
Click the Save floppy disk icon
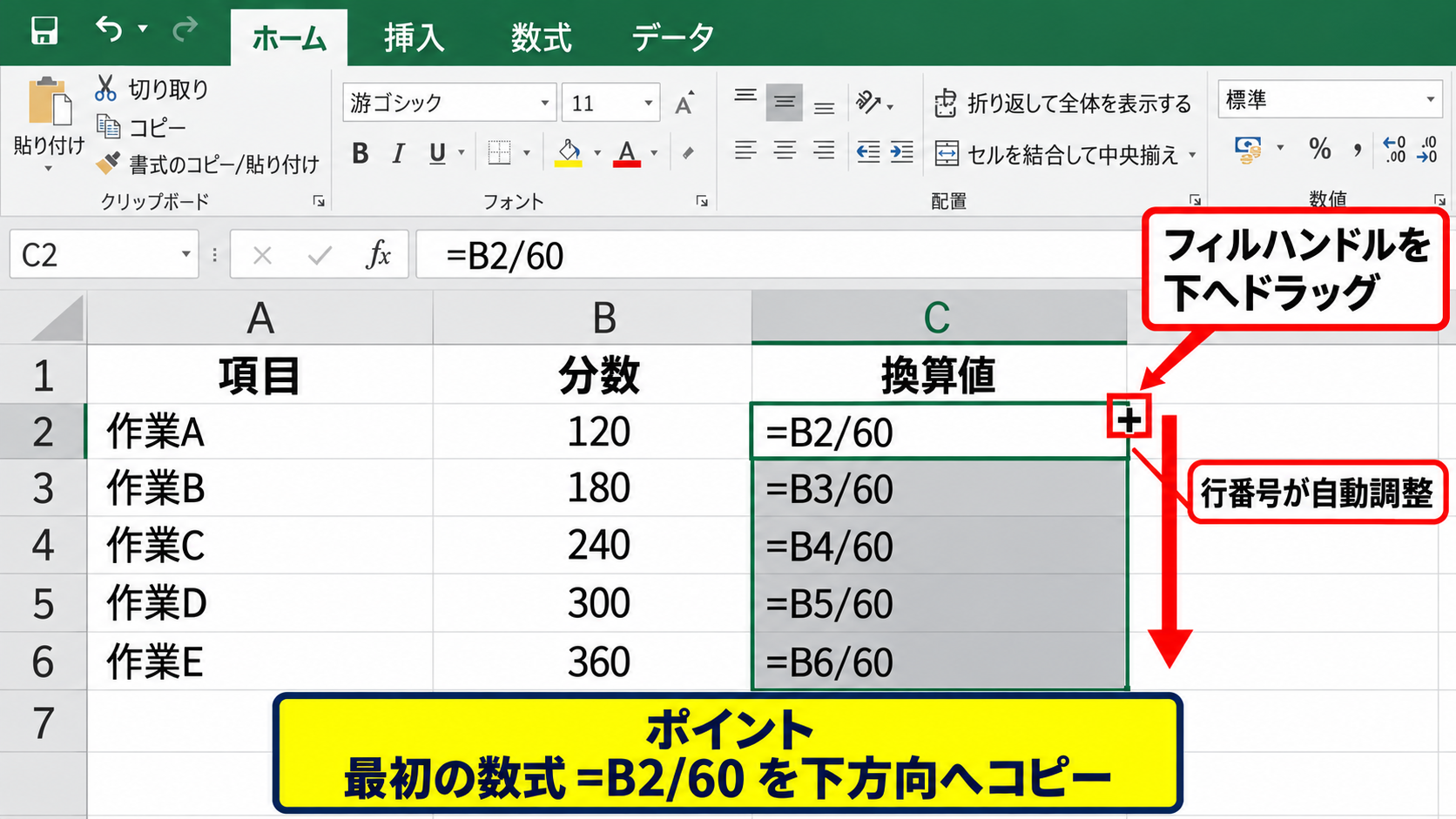pos(44,30)
